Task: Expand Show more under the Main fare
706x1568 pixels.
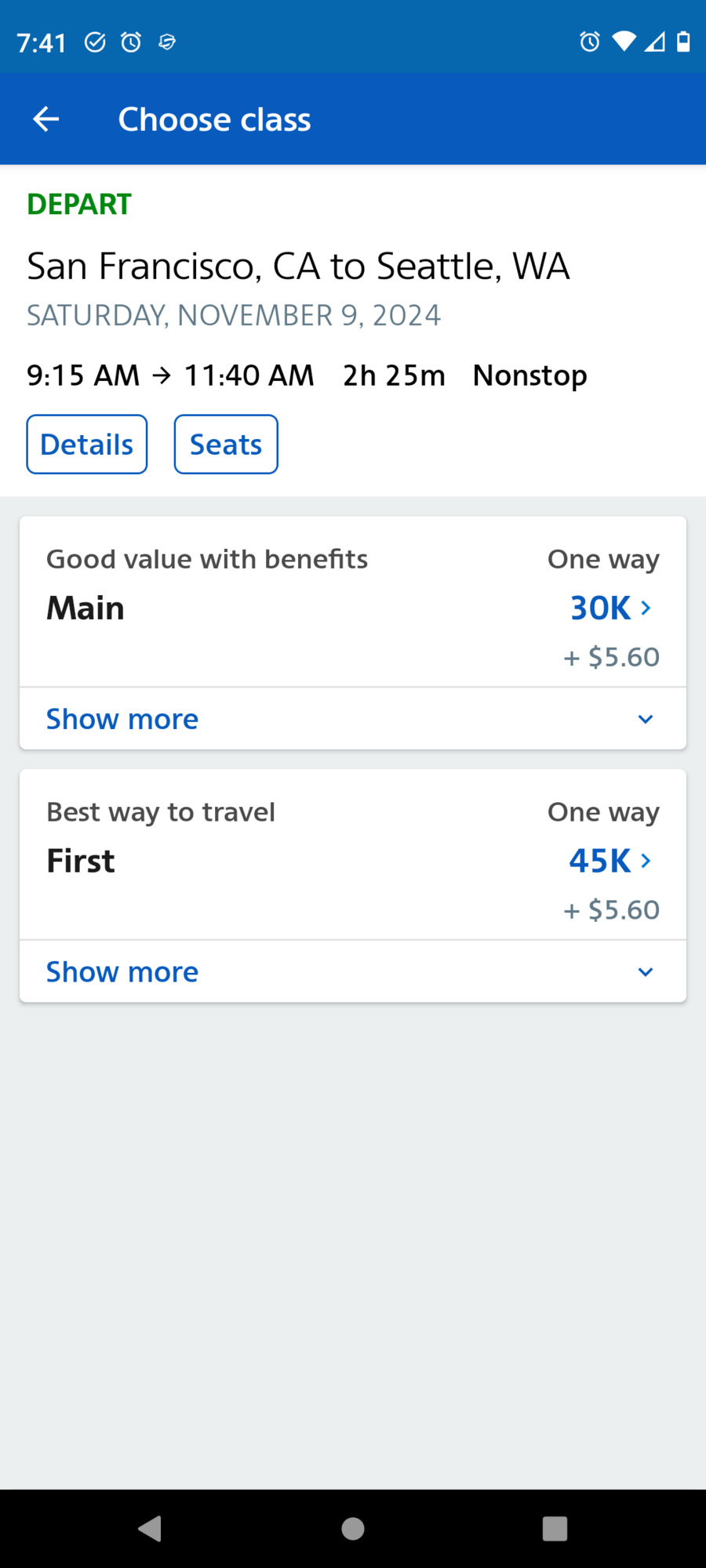Action: (x=122, y=718)
